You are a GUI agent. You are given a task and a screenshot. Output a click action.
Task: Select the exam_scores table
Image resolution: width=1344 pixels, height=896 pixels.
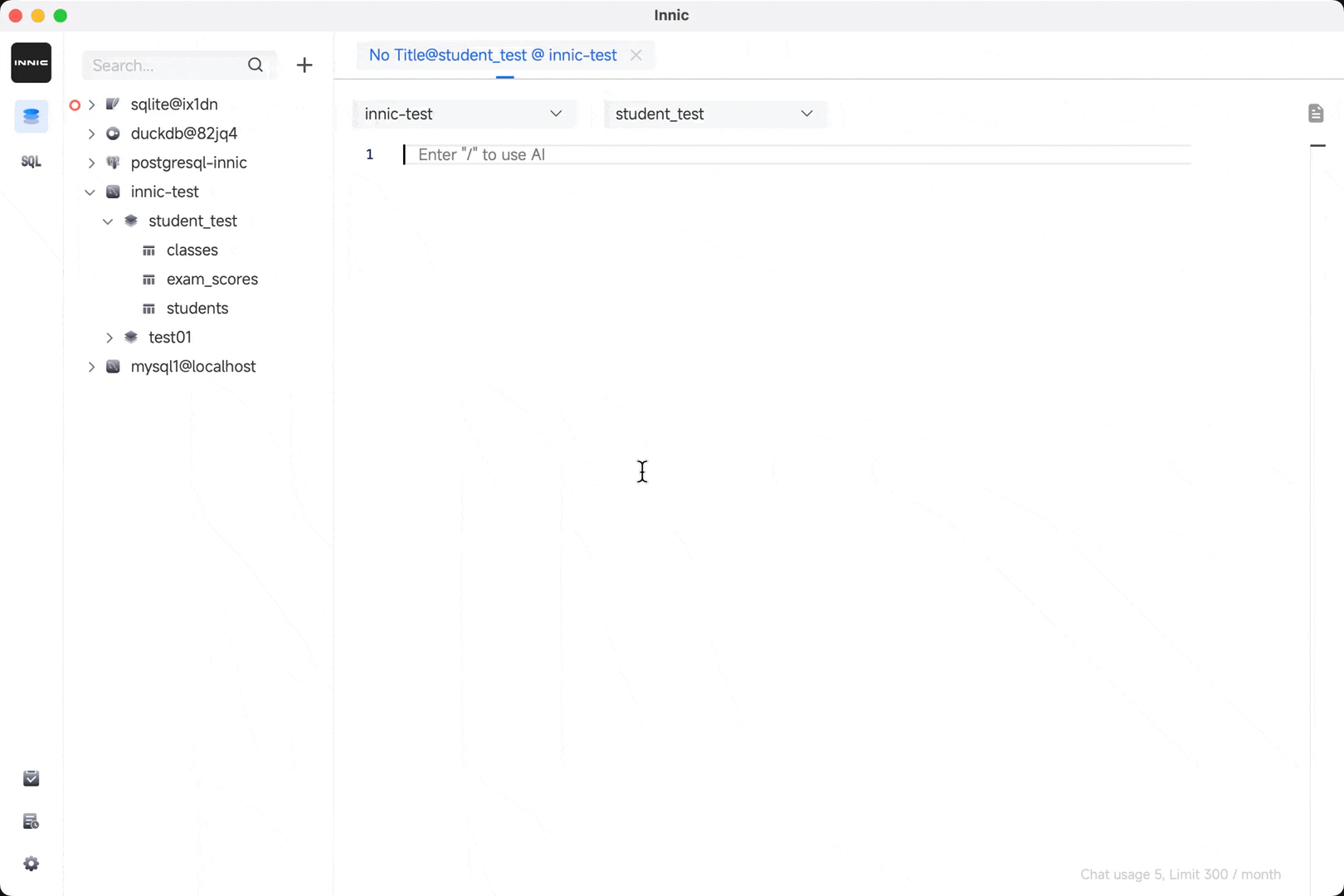coord(212,280)
